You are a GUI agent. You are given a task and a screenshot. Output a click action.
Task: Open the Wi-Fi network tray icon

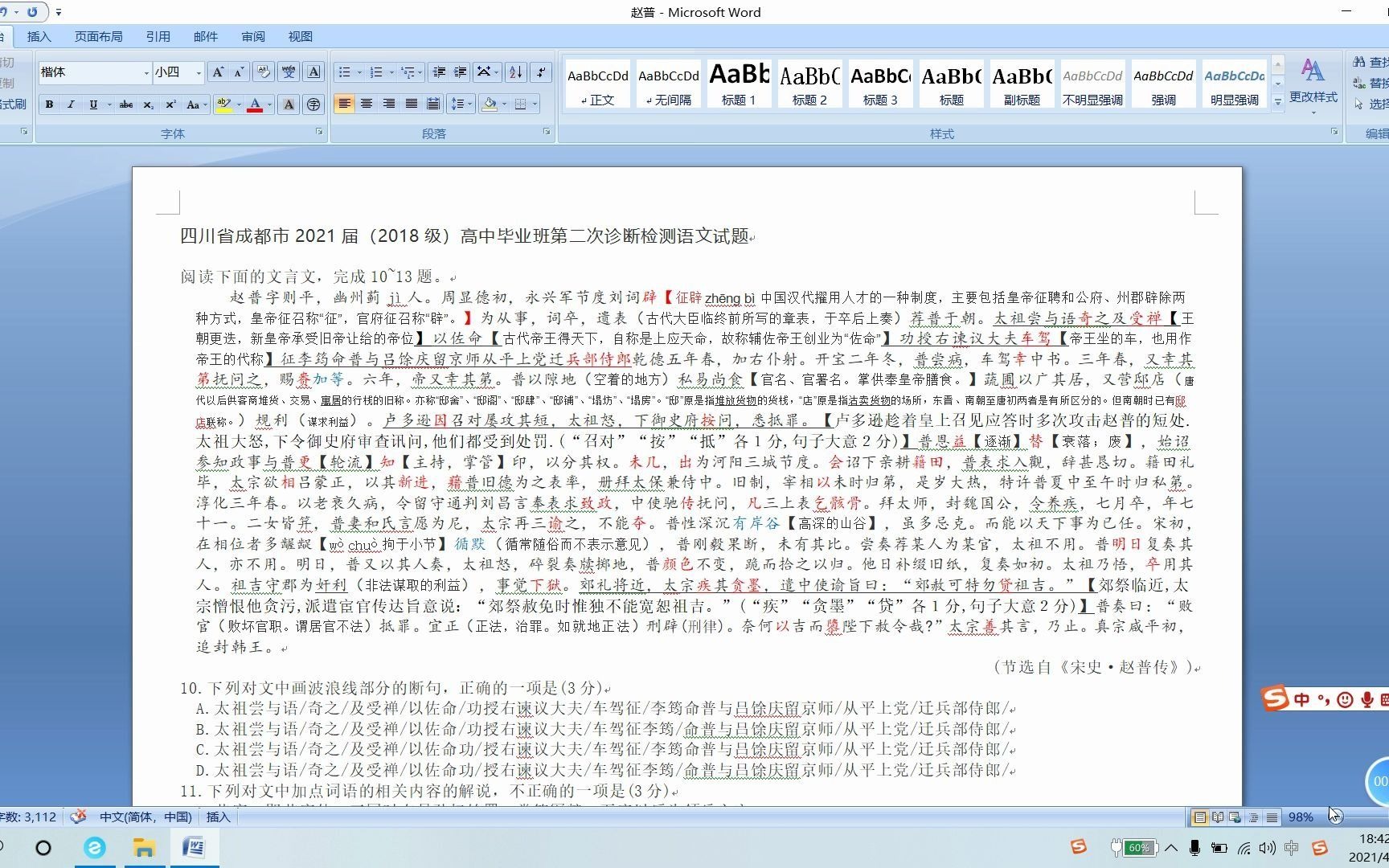(1244, 847)
